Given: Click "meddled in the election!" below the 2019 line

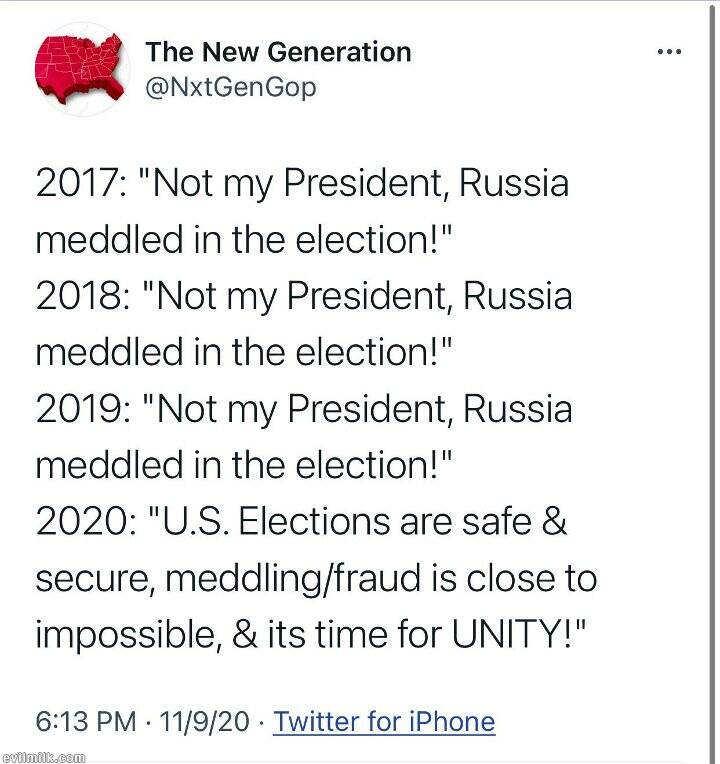Looking at the screenshot, I should [x=245, y=465].
